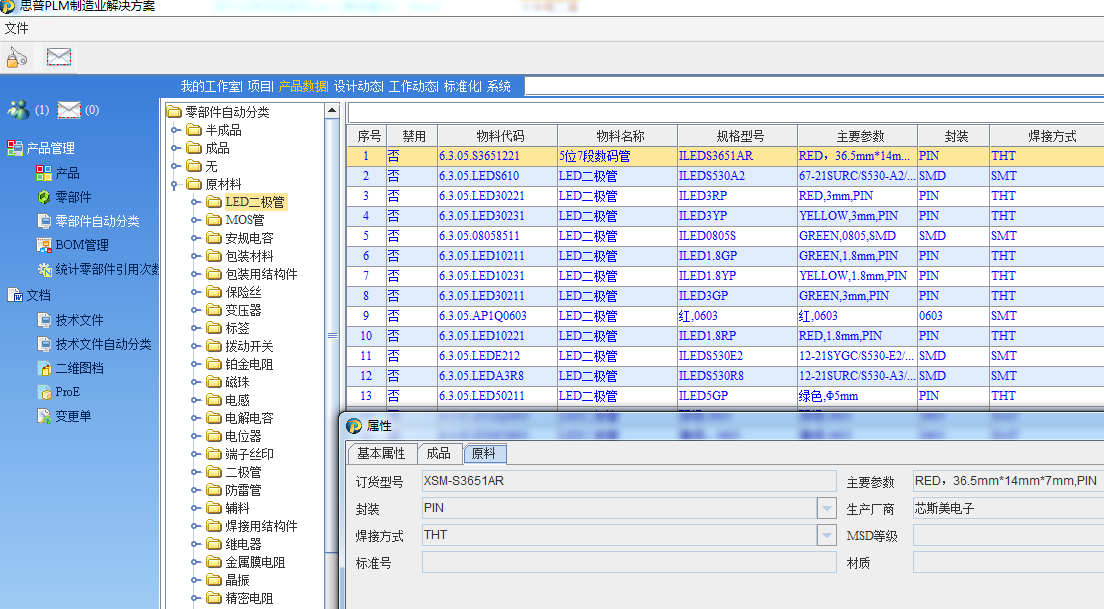Click the ProE icon in sidebar

click(x=43, y=392)
